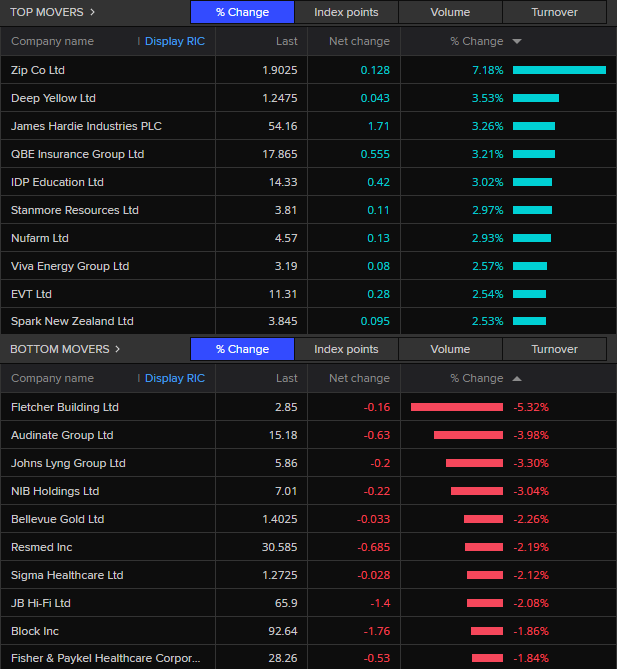Toggle Display RIC in the Top Movers header
Image resolution: width=617 pixels, height=669 pixels.
174,41
